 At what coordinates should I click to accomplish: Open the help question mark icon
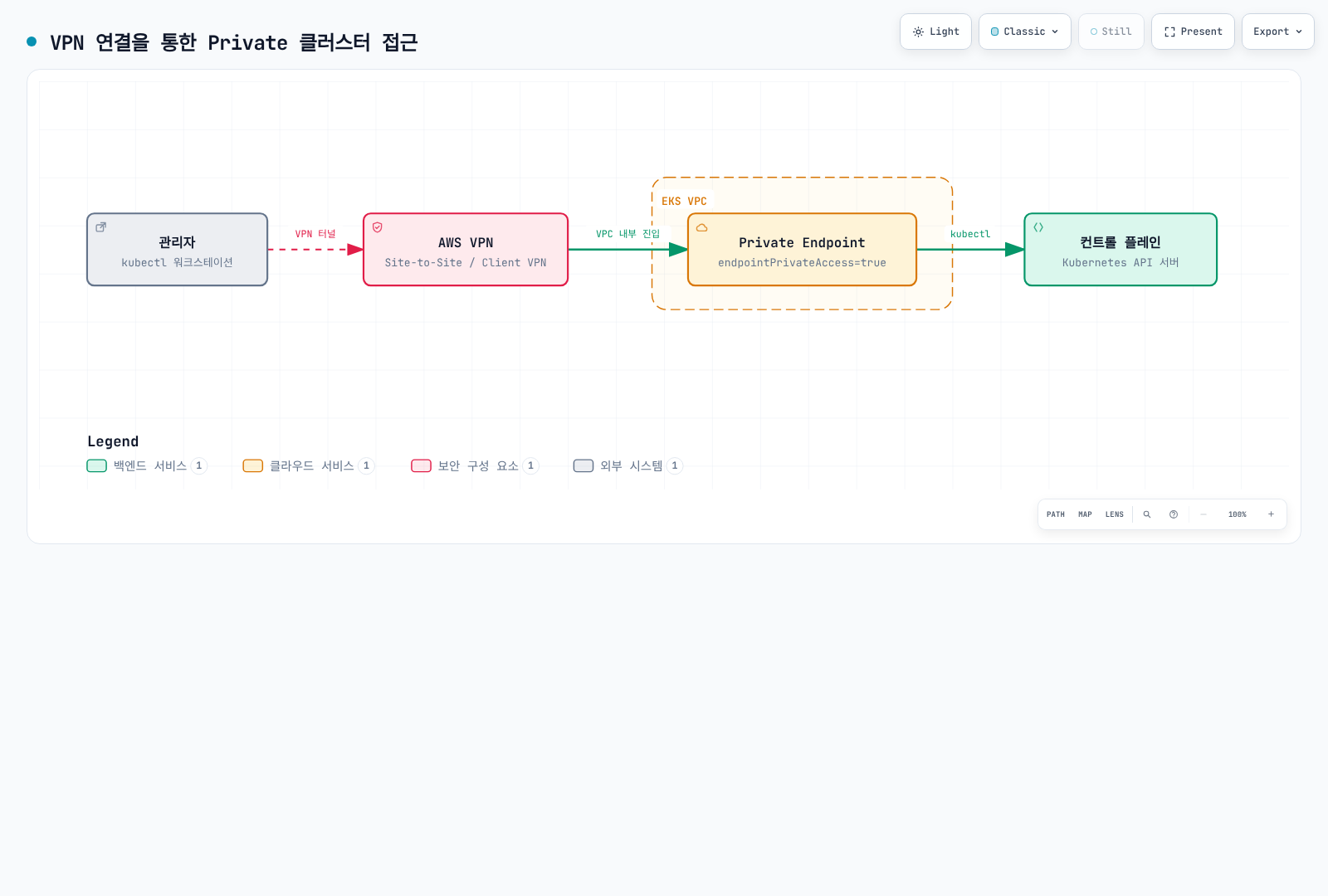(1174, 514)
